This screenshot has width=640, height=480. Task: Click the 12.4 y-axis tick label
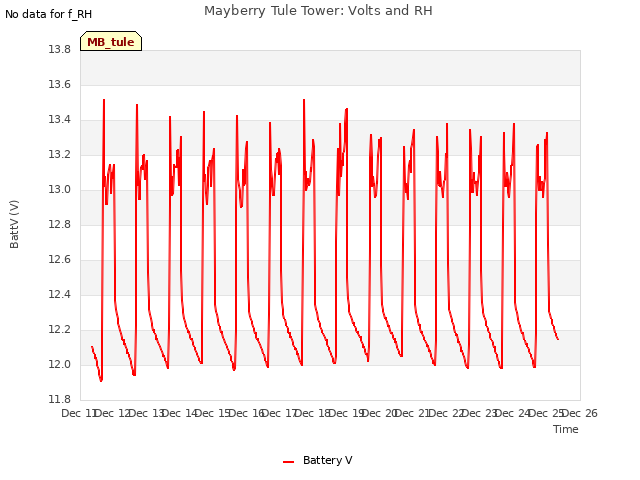click(60, 294)
